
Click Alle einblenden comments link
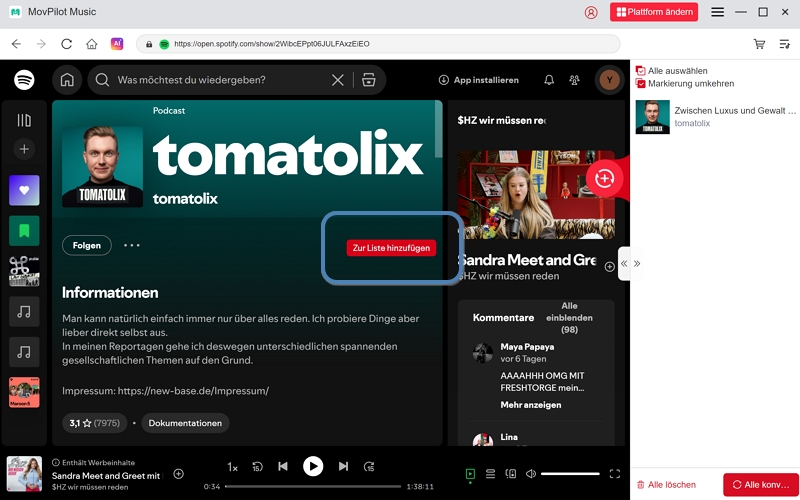pos(569,318)
